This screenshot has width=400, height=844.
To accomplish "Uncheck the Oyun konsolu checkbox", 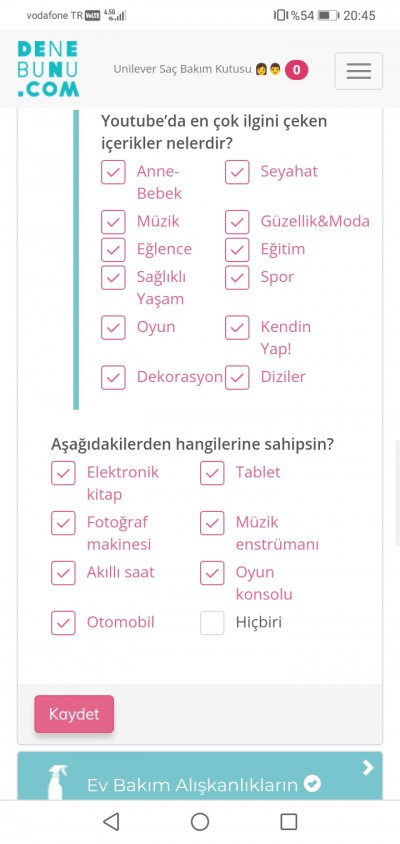I will (x=212, y=573).
